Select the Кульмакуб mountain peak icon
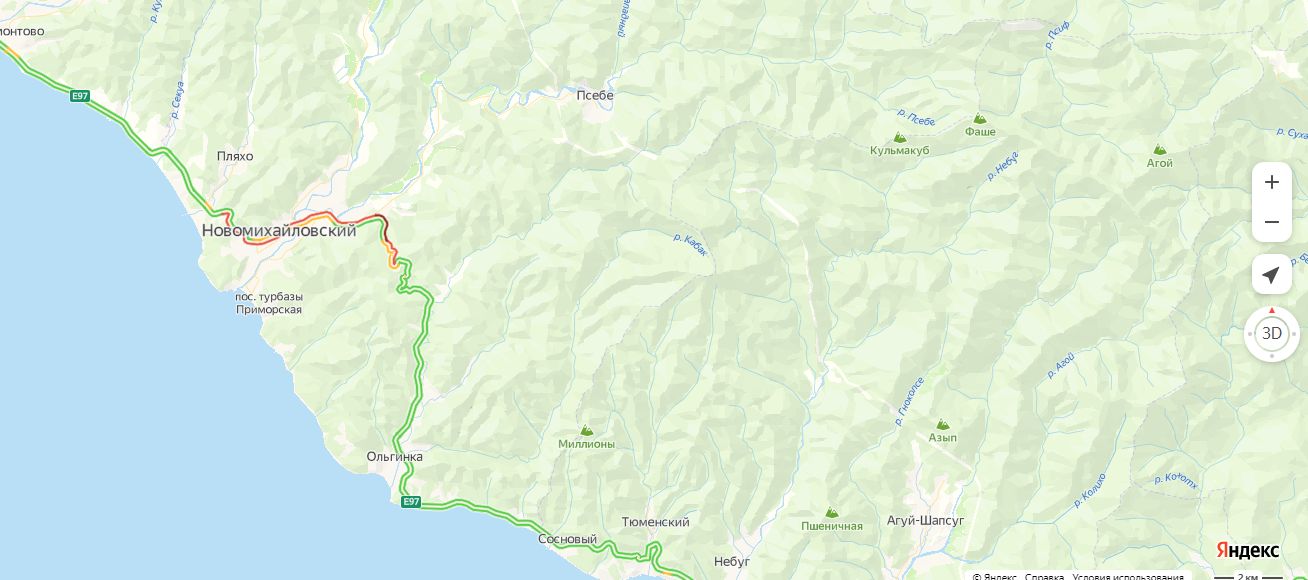Screen dimensions: 1308x580 (899, 137)
